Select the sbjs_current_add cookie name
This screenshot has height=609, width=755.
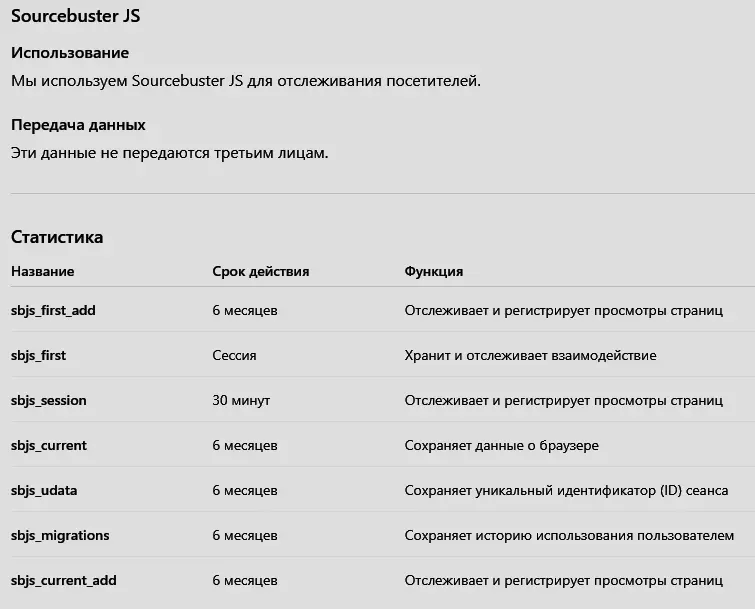pyautogui.click(x=64, y=580)
